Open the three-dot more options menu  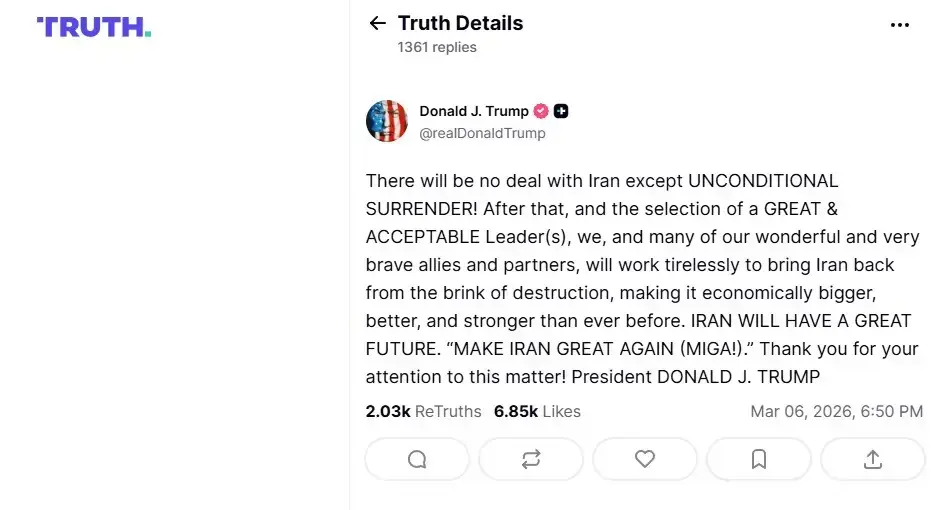[x=900, y=25]
